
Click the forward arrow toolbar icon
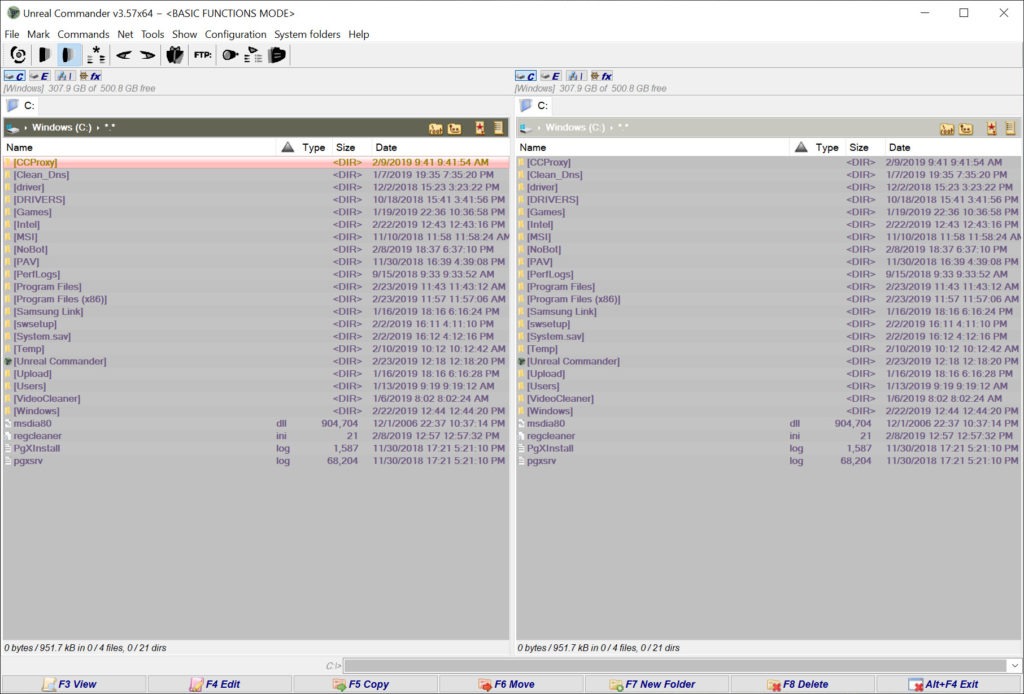click(x=148, y=55)
